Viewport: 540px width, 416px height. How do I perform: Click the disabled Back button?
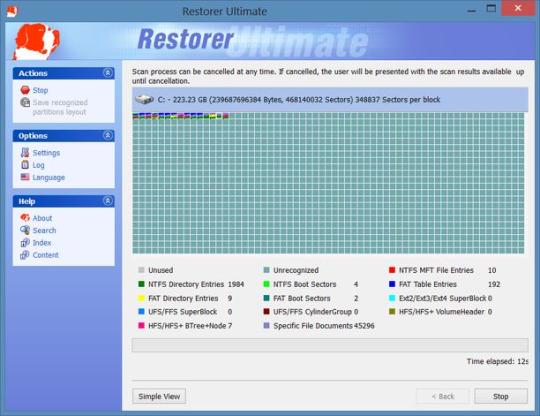443,396
